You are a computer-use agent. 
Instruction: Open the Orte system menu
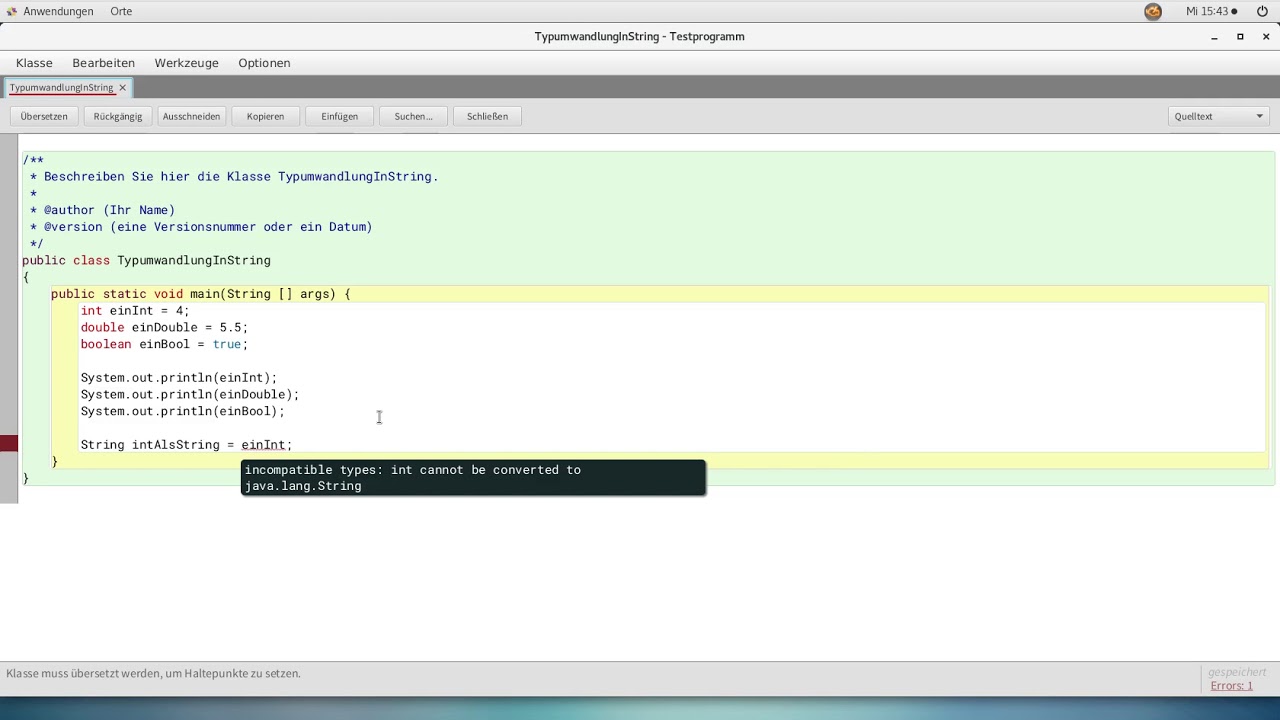121,11
